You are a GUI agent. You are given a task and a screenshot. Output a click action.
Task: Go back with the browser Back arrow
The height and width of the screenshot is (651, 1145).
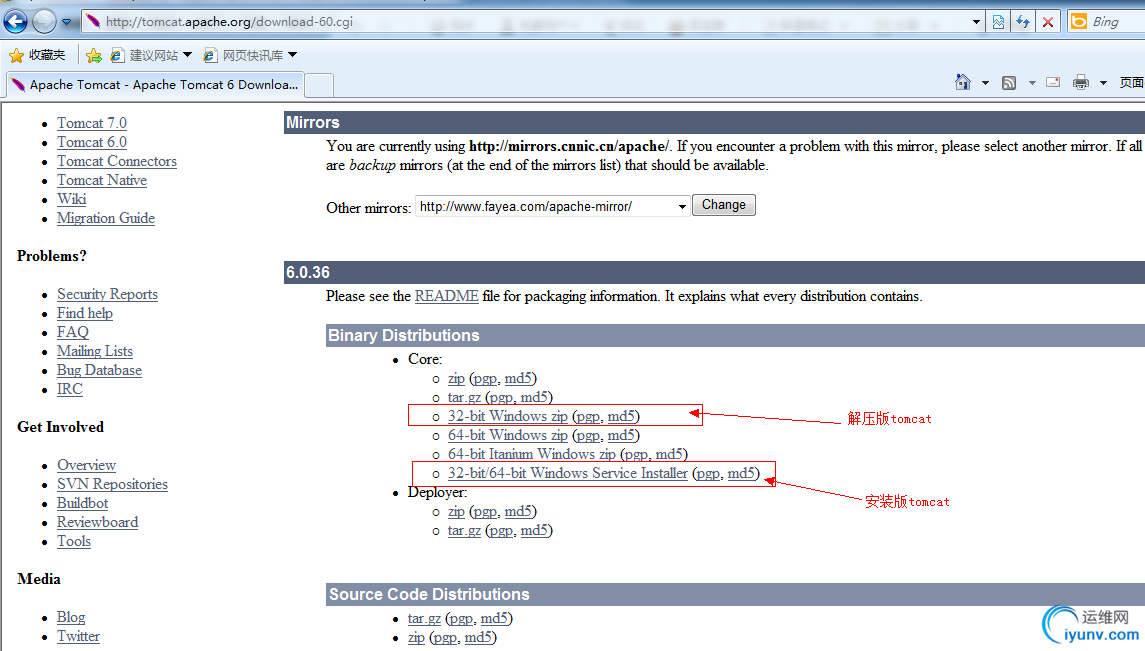point(15,21)
